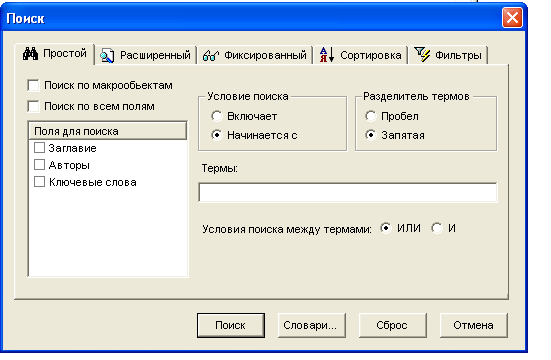The width and height of the screenshot is (551, 360).
Task: Click the funnel lightning icon on Фильтры tab
Action: pos(422,54)
